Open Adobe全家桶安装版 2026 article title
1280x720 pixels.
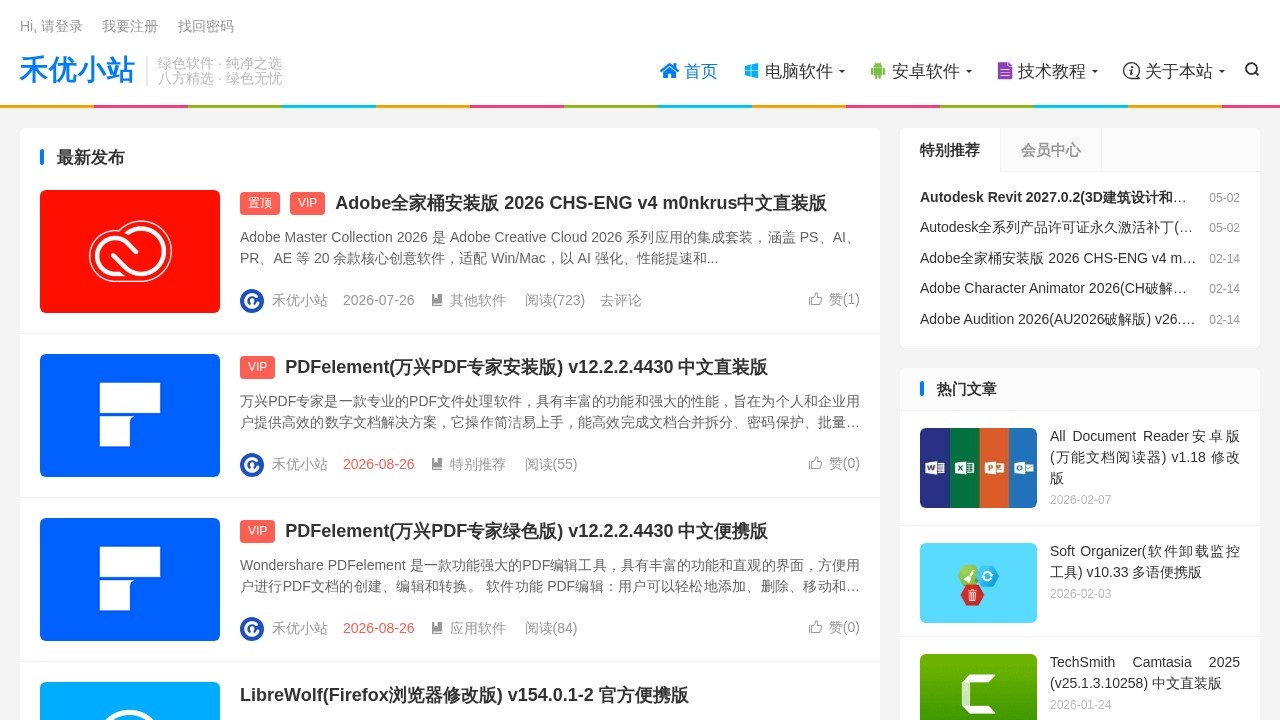[x=581, y=203]
